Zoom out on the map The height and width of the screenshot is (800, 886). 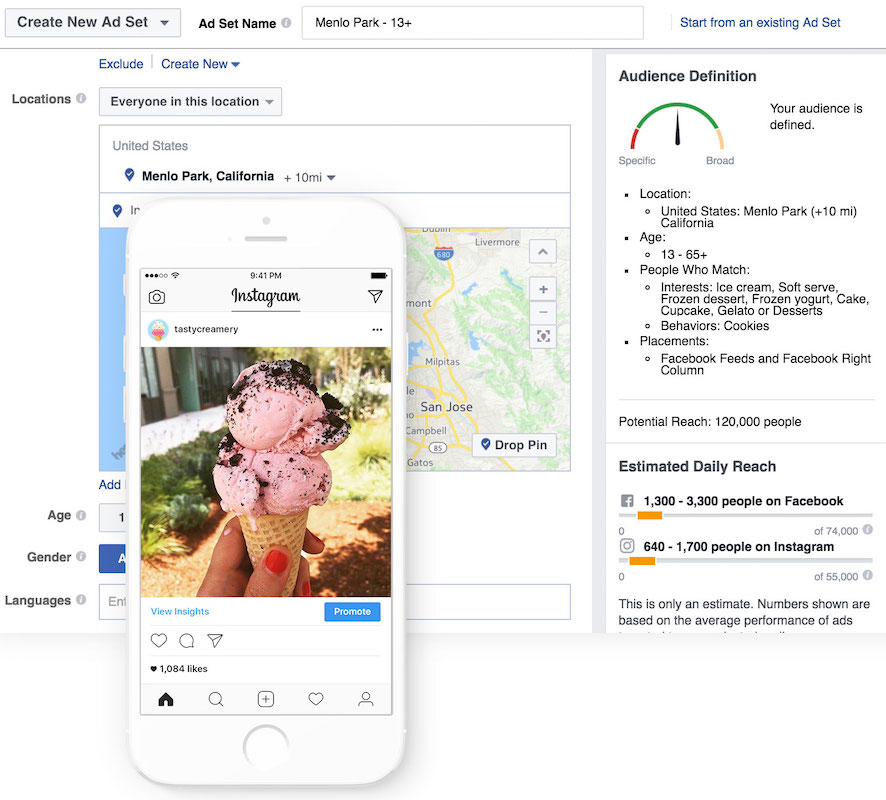[x=543, y=312]
